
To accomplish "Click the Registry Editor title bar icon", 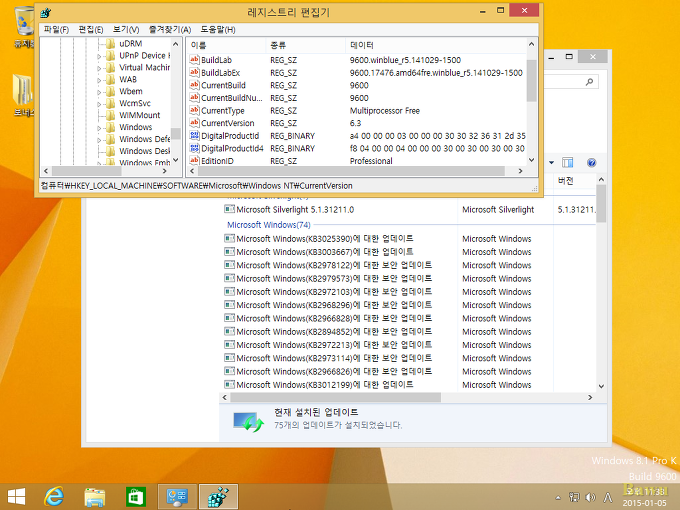I will [x=46, y=13].
